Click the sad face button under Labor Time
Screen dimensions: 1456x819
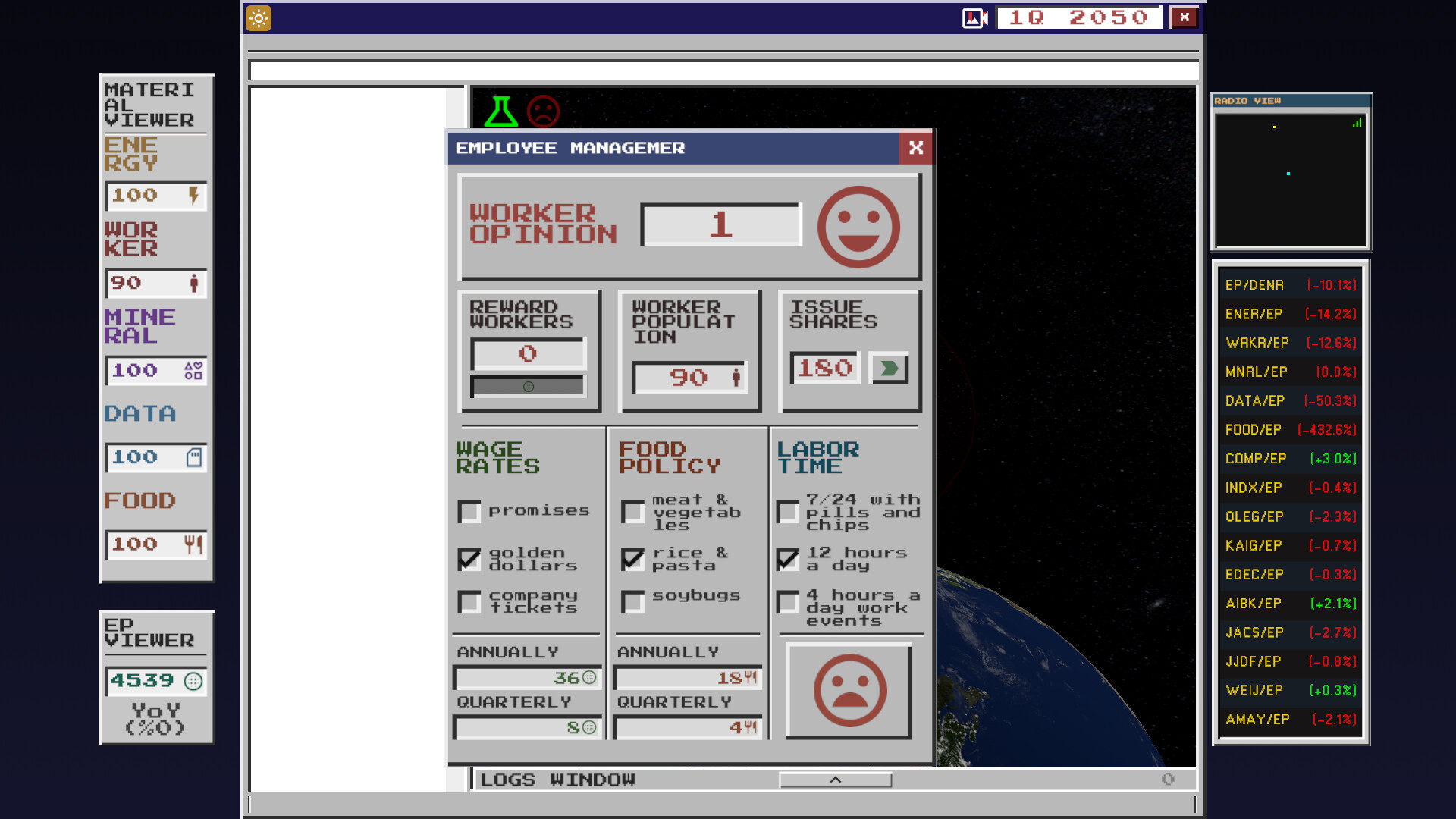tap(849, 692)
